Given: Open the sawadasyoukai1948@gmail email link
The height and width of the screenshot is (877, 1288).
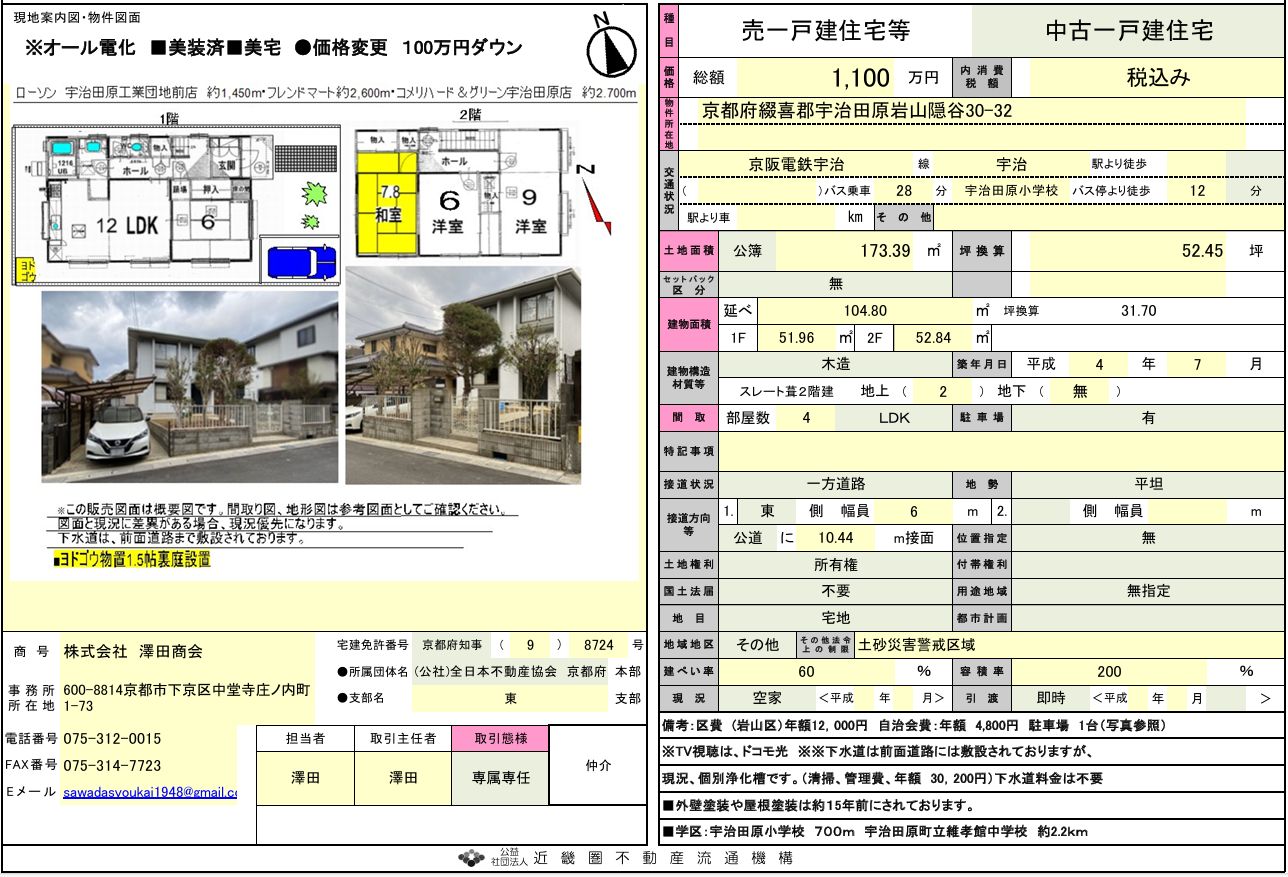Looking at the screenshot, I should click(150, 792).
